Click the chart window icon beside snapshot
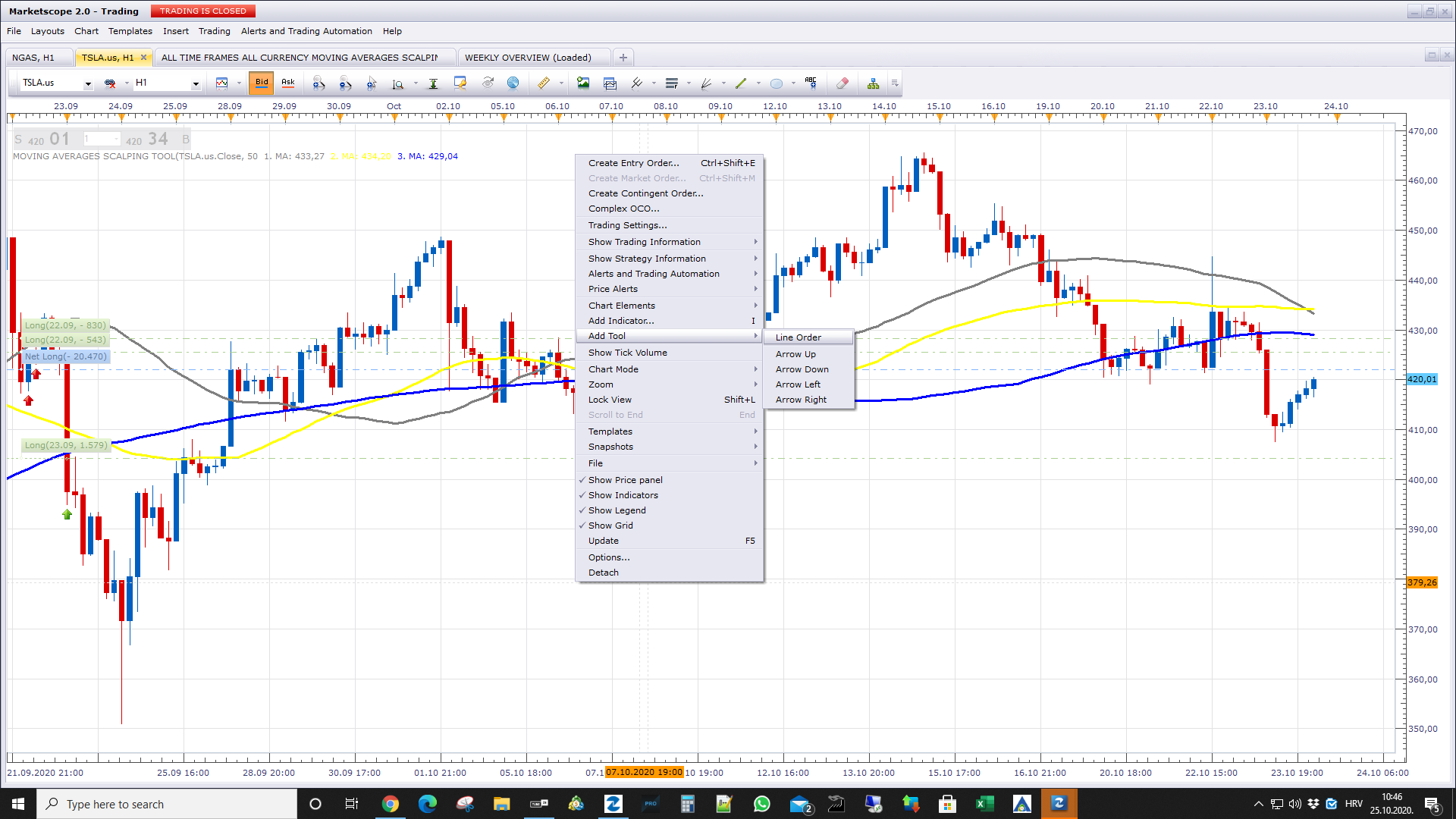 610,83
